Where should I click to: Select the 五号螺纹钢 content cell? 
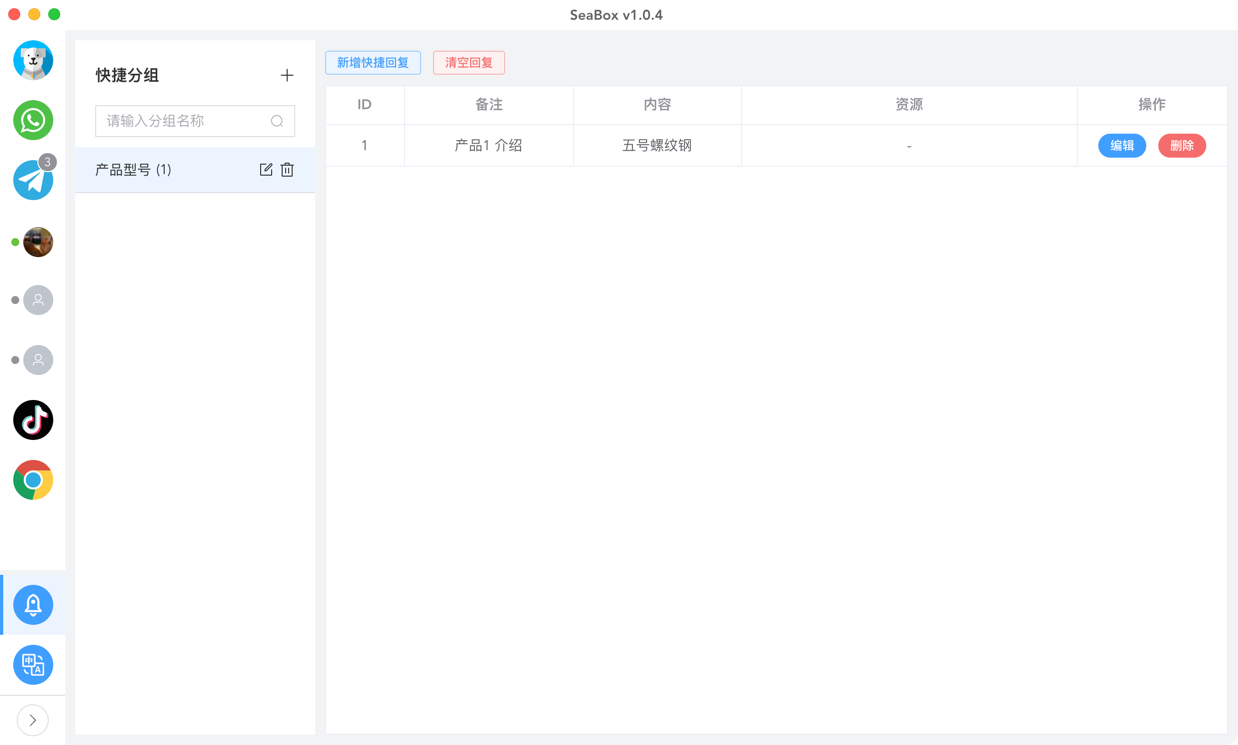(x=657, y=146)
